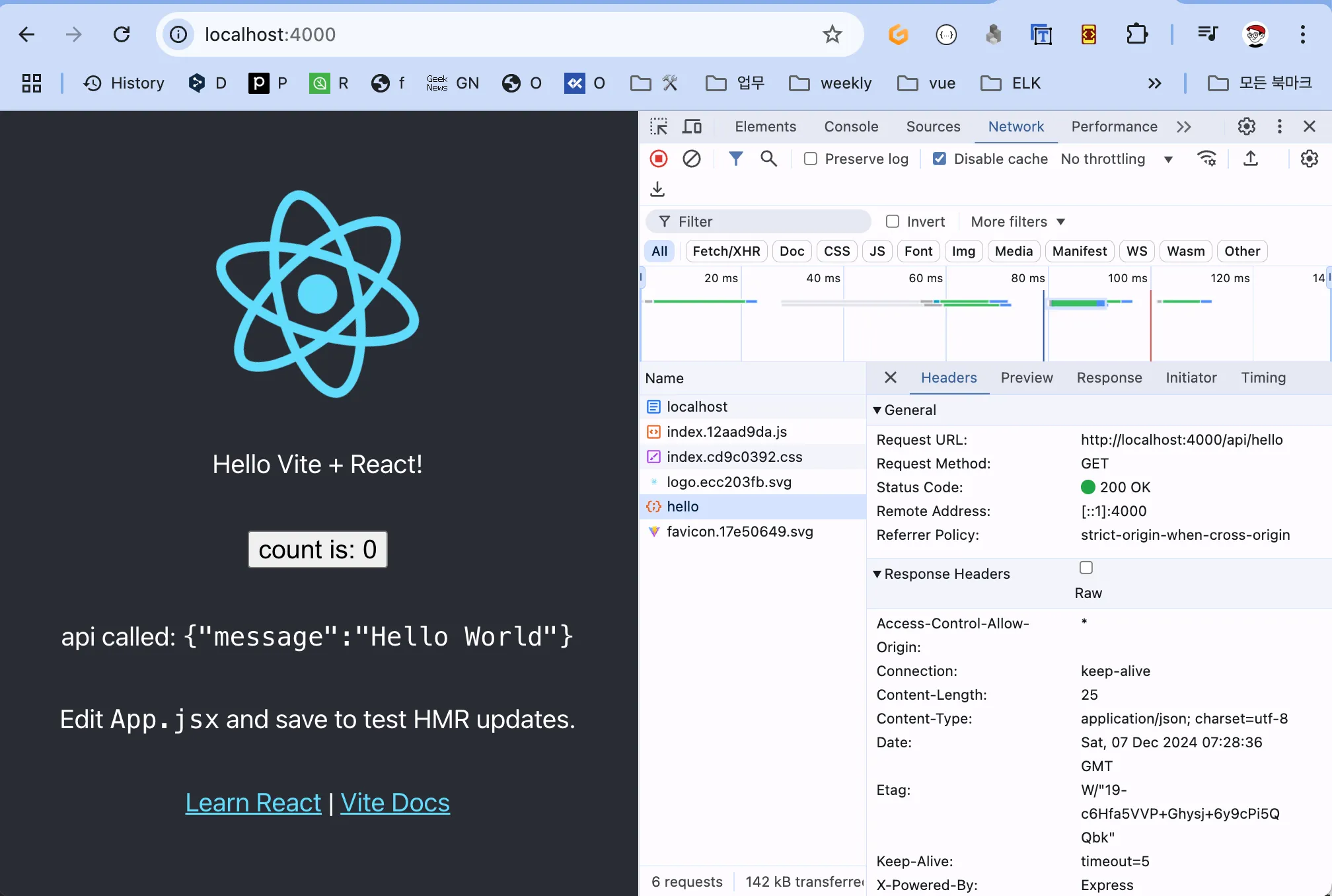The image size is (1332, 896).
Task: Click the import HAR upload icon
Action: pos(1251,159)
